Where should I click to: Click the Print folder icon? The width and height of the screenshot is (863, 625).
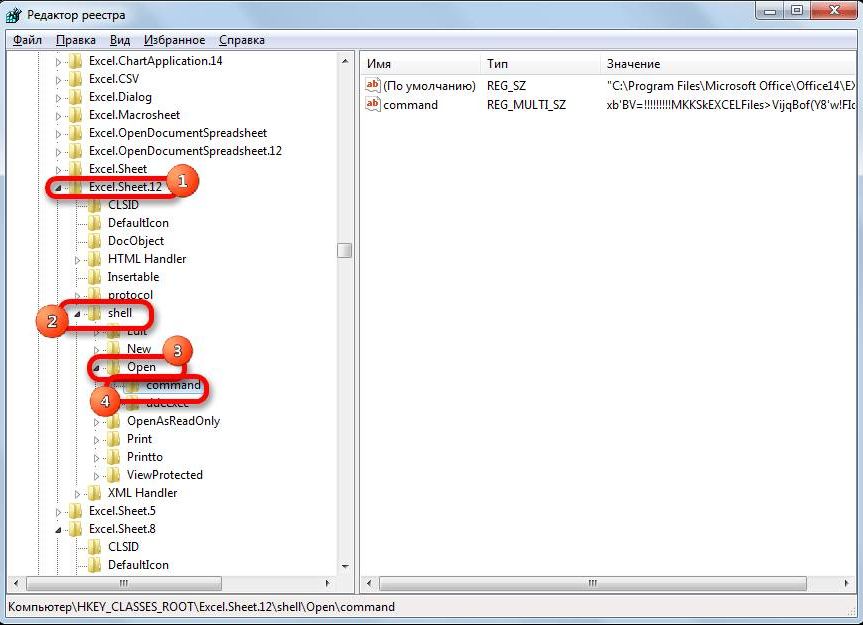click(114, 439)
